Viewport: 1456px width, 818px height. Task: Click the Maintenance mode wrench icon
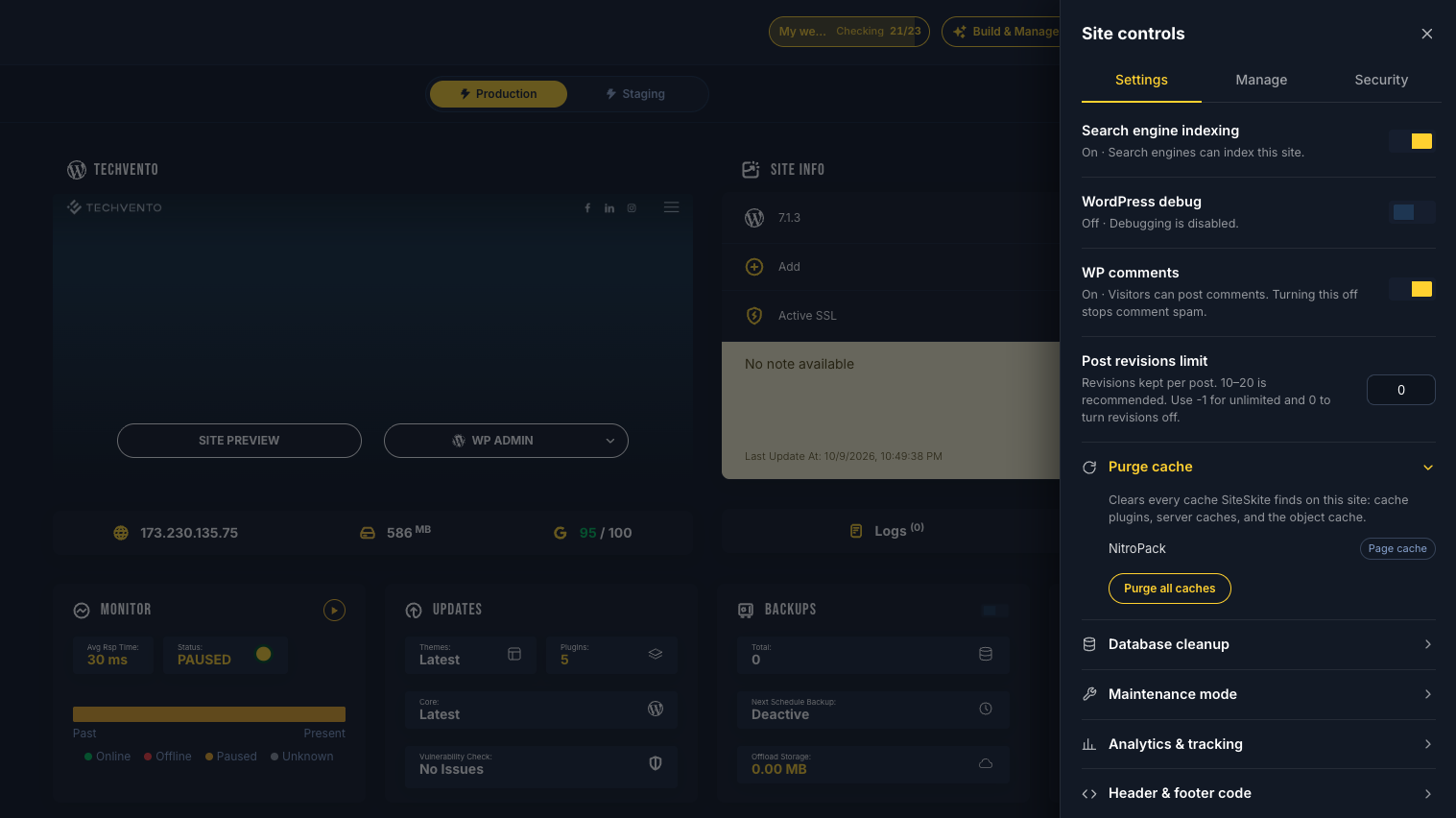coord(1089,694)
